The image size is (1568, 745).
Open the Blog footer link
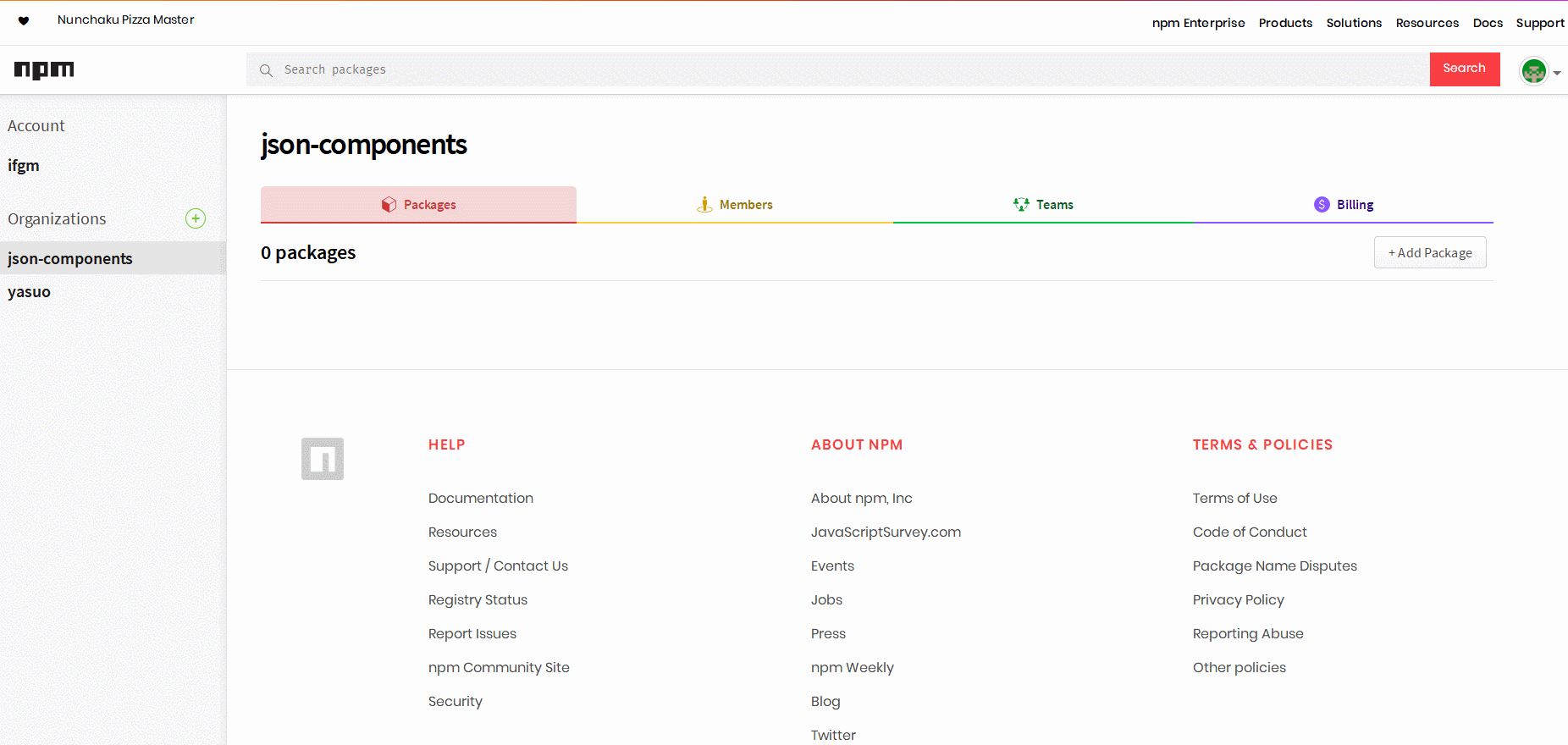825,701
